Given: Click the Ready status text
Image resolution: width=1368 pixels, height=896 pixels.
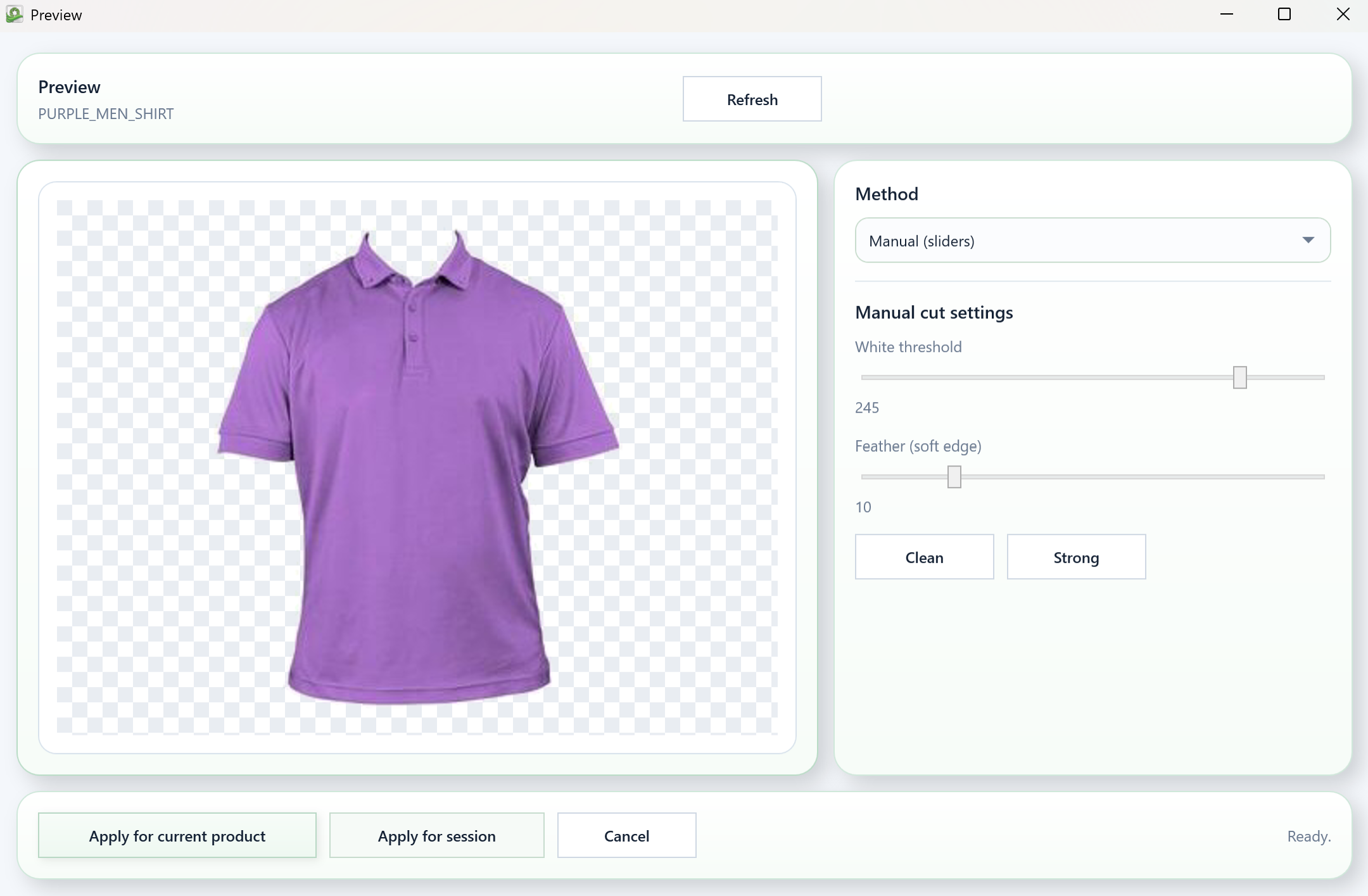Looking at the screenshot, I should click(x=1308, y=836).
